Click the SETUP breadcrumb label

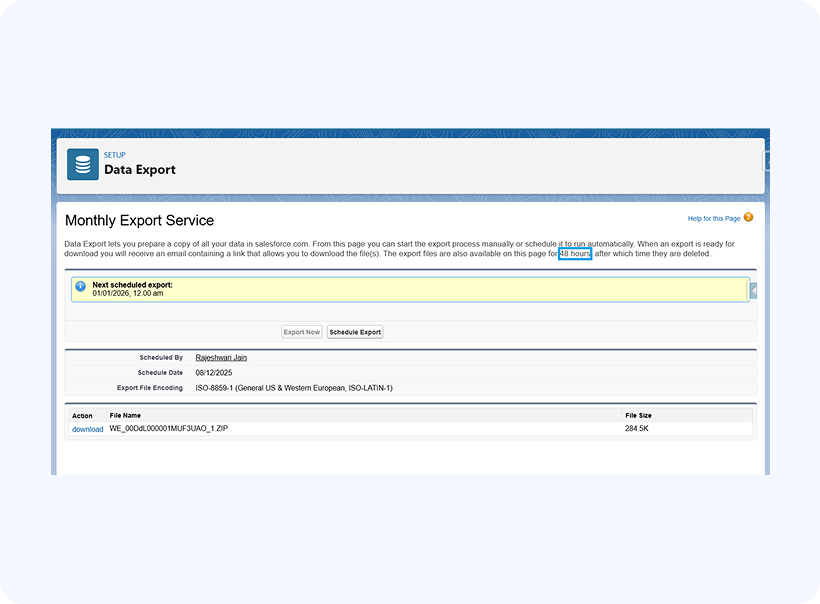coord(115,155)
